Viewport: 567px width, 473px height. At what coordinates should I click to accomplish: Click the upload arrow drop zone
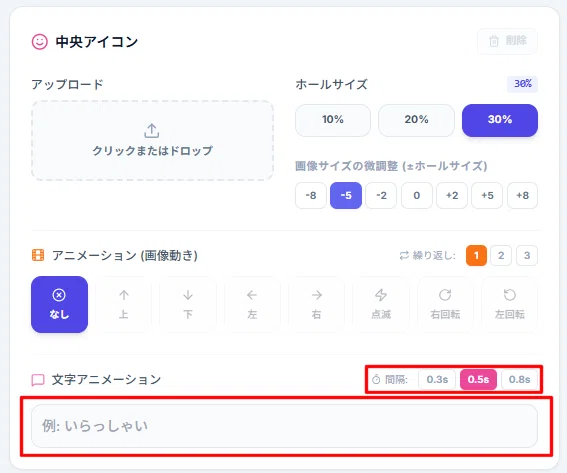tap(152, 140)
